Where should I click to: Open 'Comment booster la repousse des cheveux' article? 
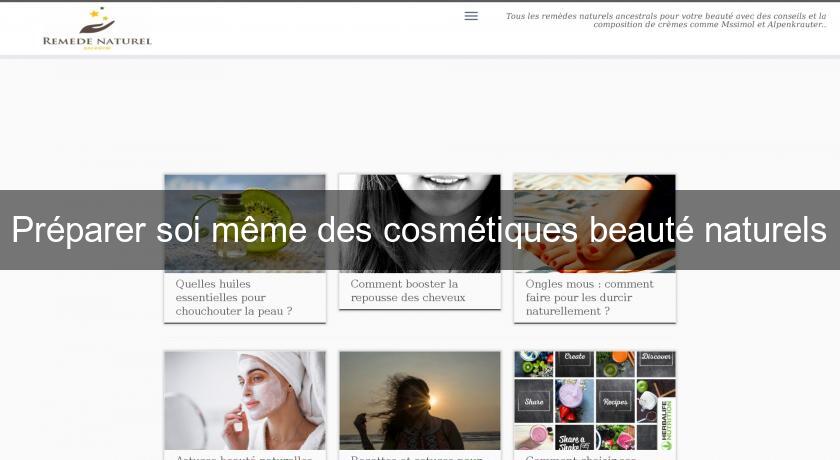pyautogui.click(x=408, y=291)
